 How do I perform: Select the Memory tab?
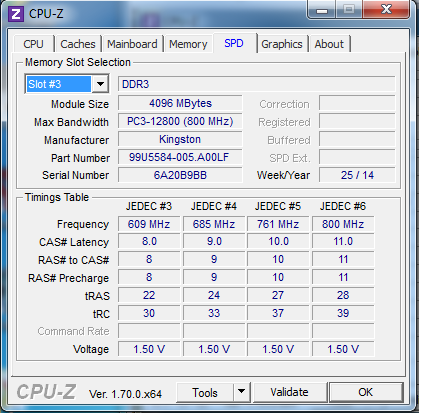188,44
